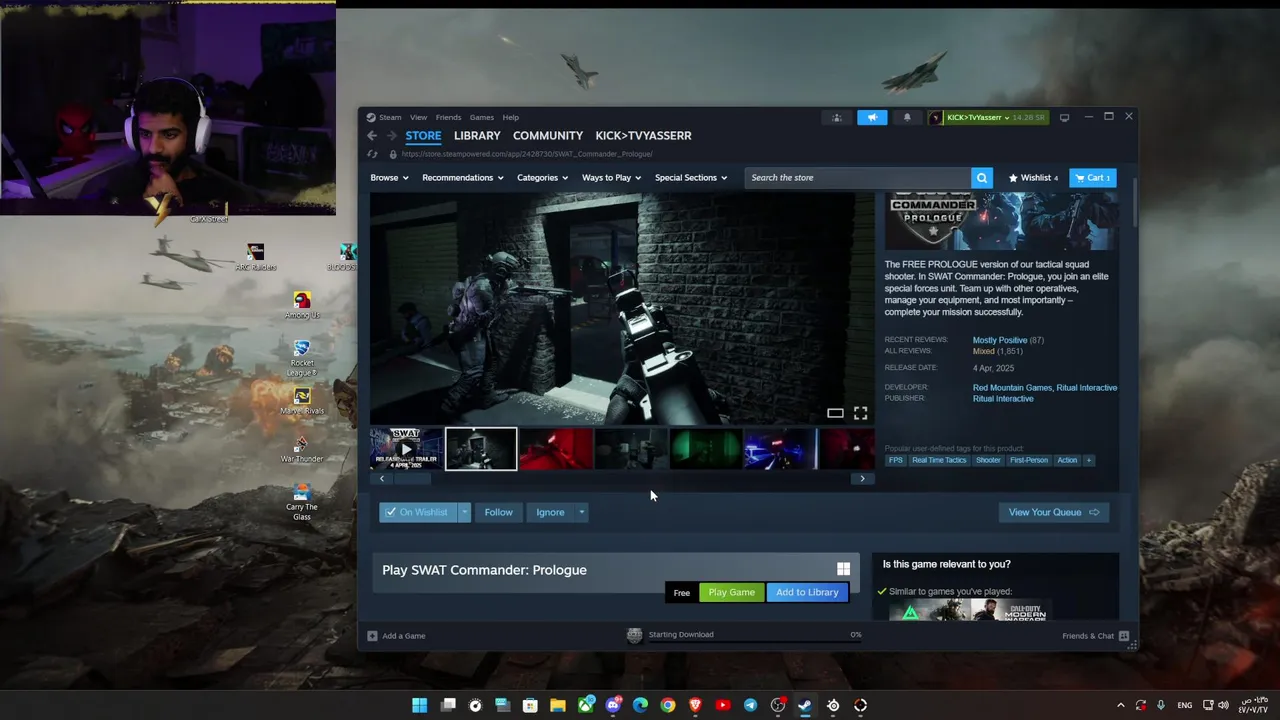Click the Real Time Tactics tag
1280x720 pixels.
[939, 460]
